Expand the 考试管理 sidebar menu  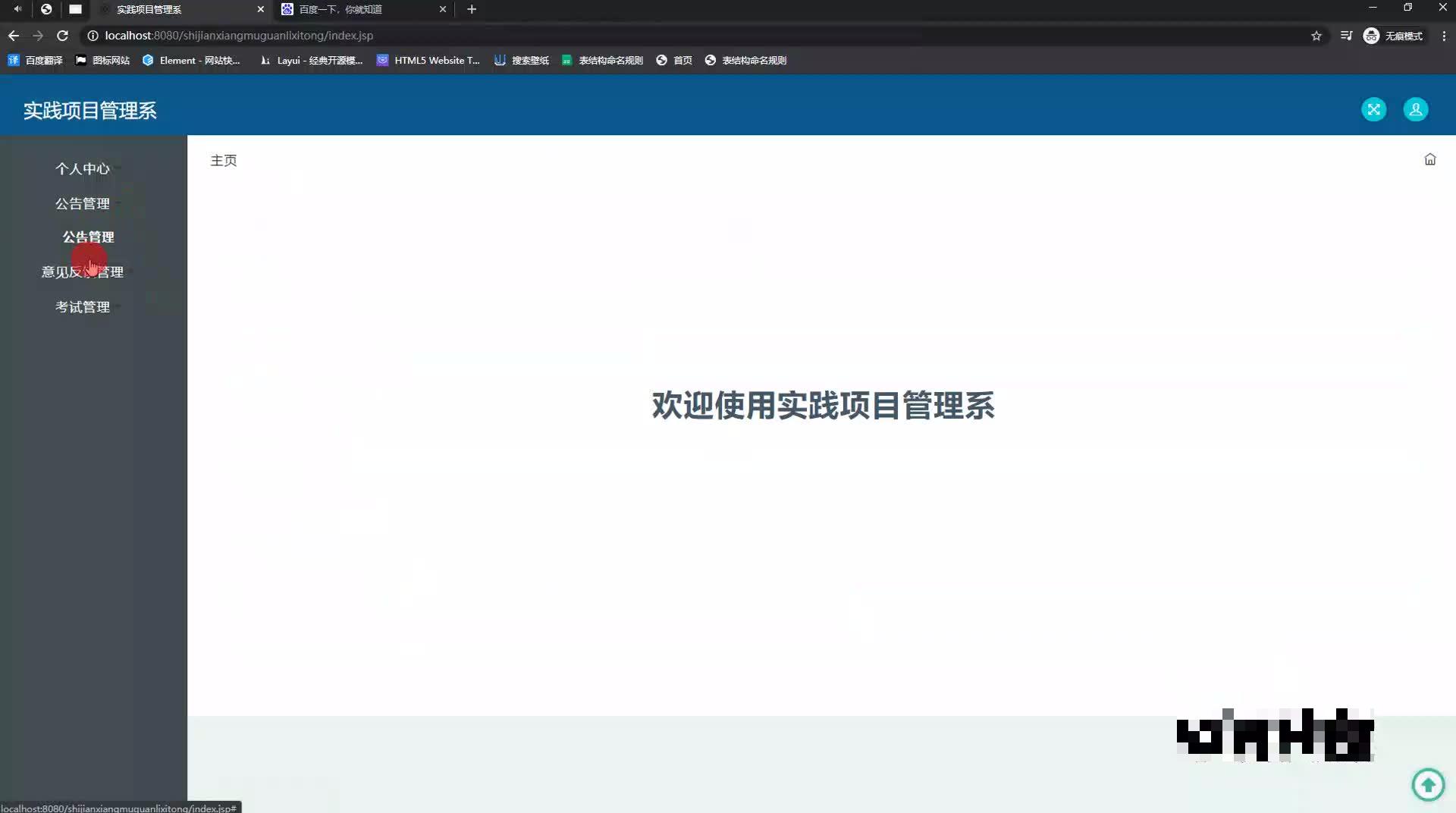click(x=83, y=307)
